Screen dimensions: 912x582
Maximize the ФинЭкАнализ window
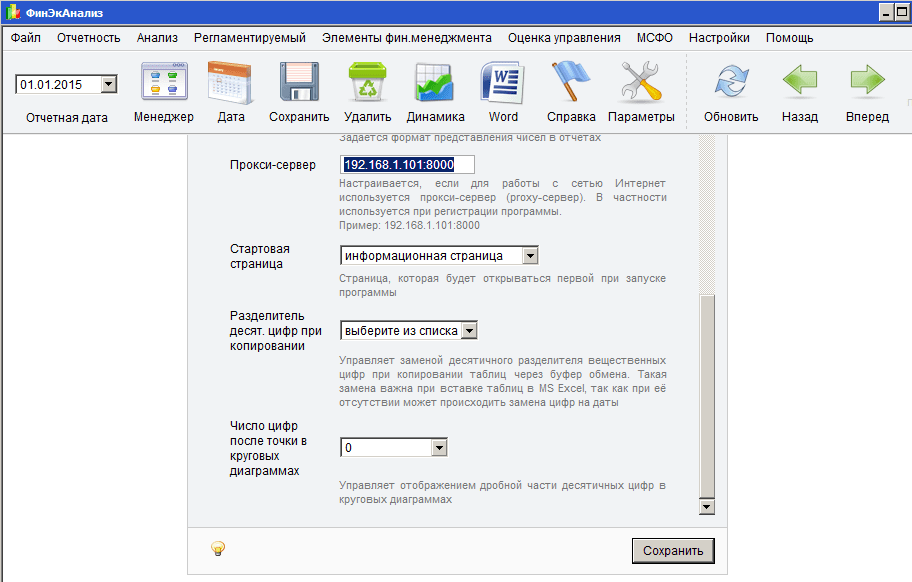903,12
